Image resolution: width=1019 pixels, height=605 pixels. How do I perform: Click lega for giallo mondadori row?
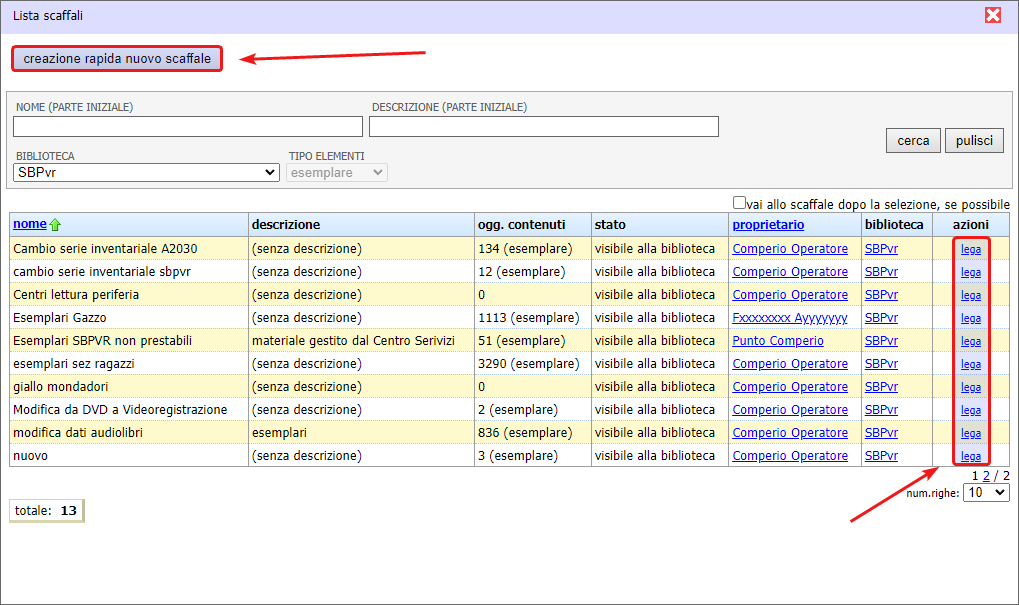tap(970, 387)
